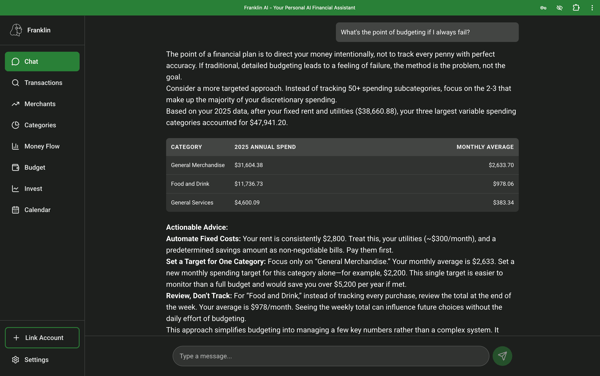600x376 pixels.
Task: Click the Automate Fixed Costs bold text
Action: pos(203,239)
